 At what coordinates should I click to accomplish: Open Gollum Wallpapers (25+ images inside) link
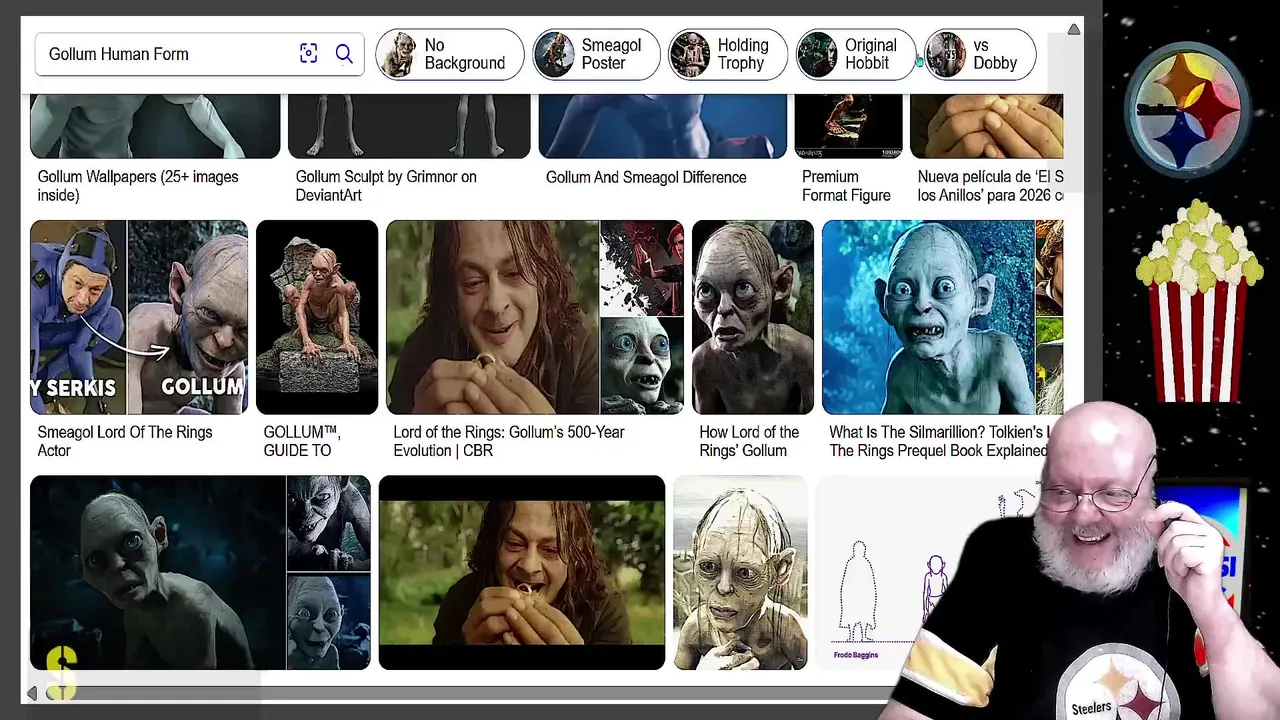(138, 186)
